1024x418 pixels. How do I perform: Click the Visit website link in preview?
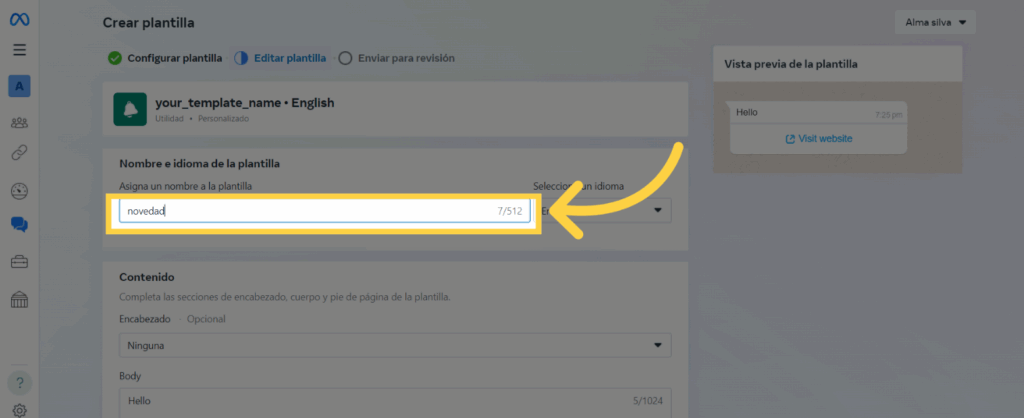pos(818,139)
